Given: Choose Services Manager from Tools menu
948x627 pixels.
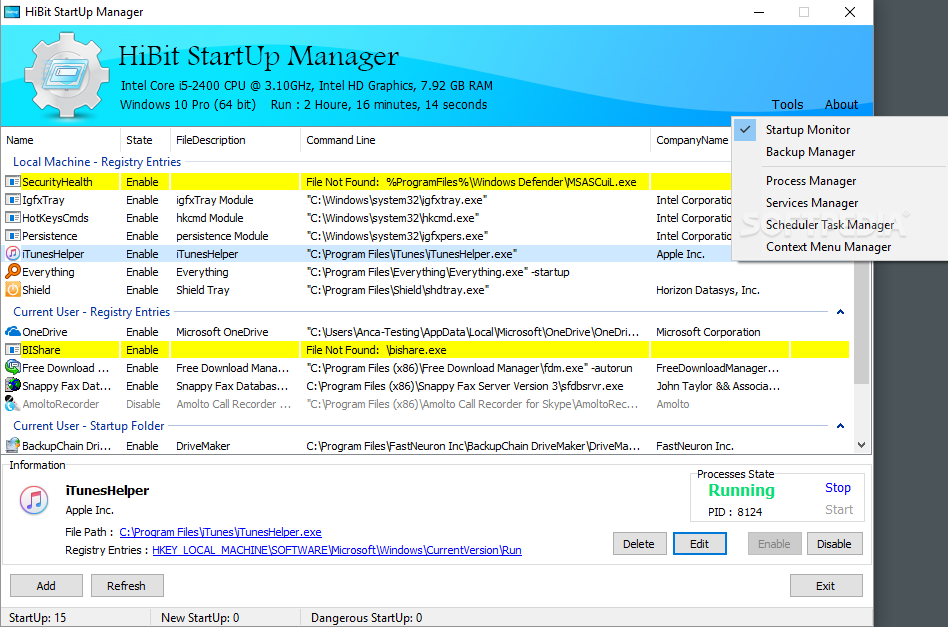Looking at the screenshot, I should (x=812, y=203).
